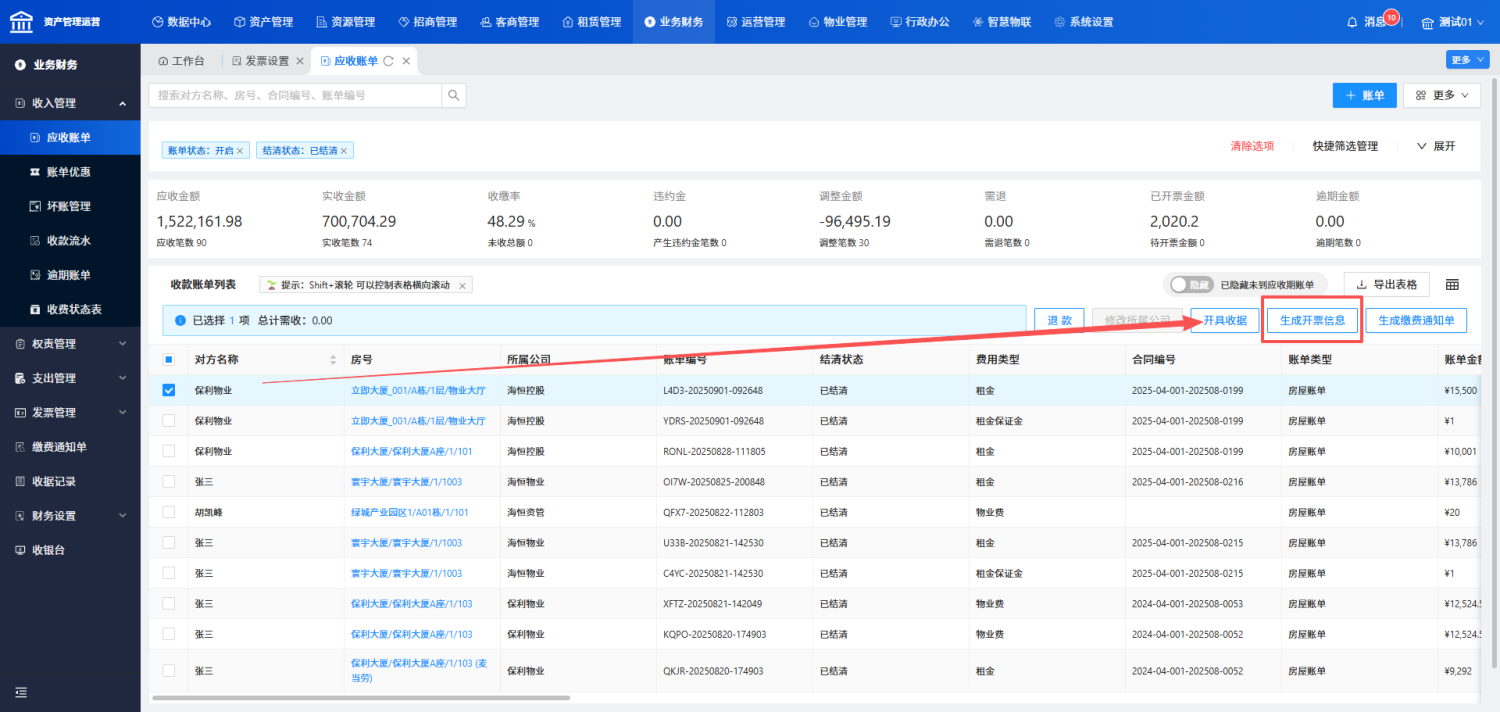
Task: Open room link 绿城产业园区1/A01栋/1/101
Action: (410, 512)
